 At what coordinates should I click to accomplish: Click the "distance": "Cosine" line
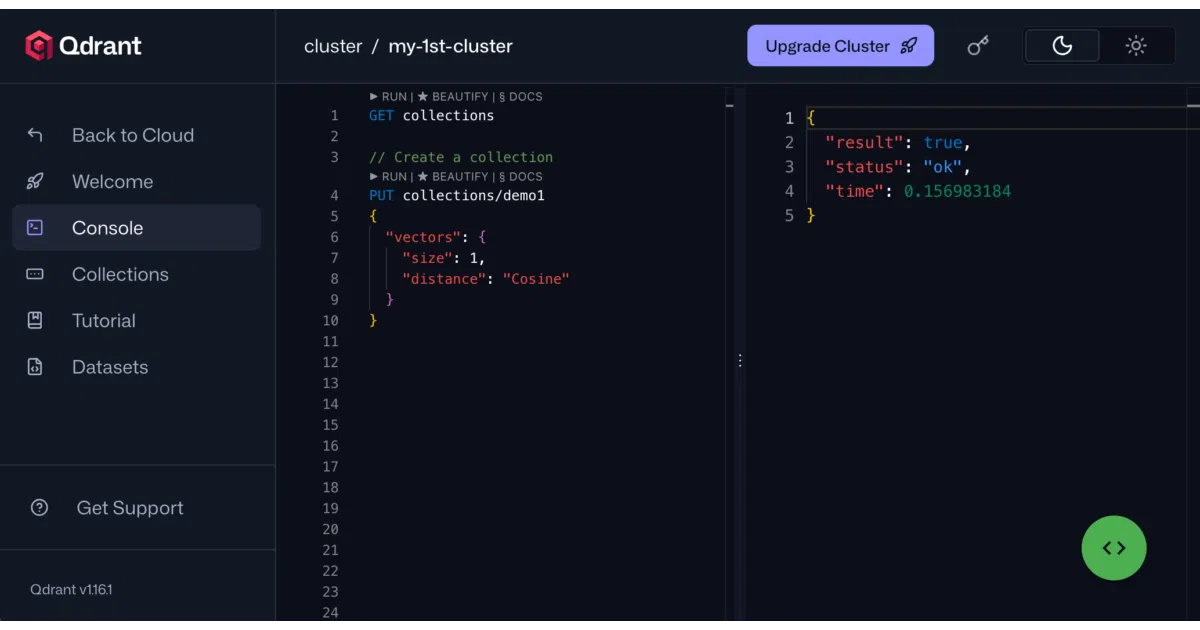[486, 279]
